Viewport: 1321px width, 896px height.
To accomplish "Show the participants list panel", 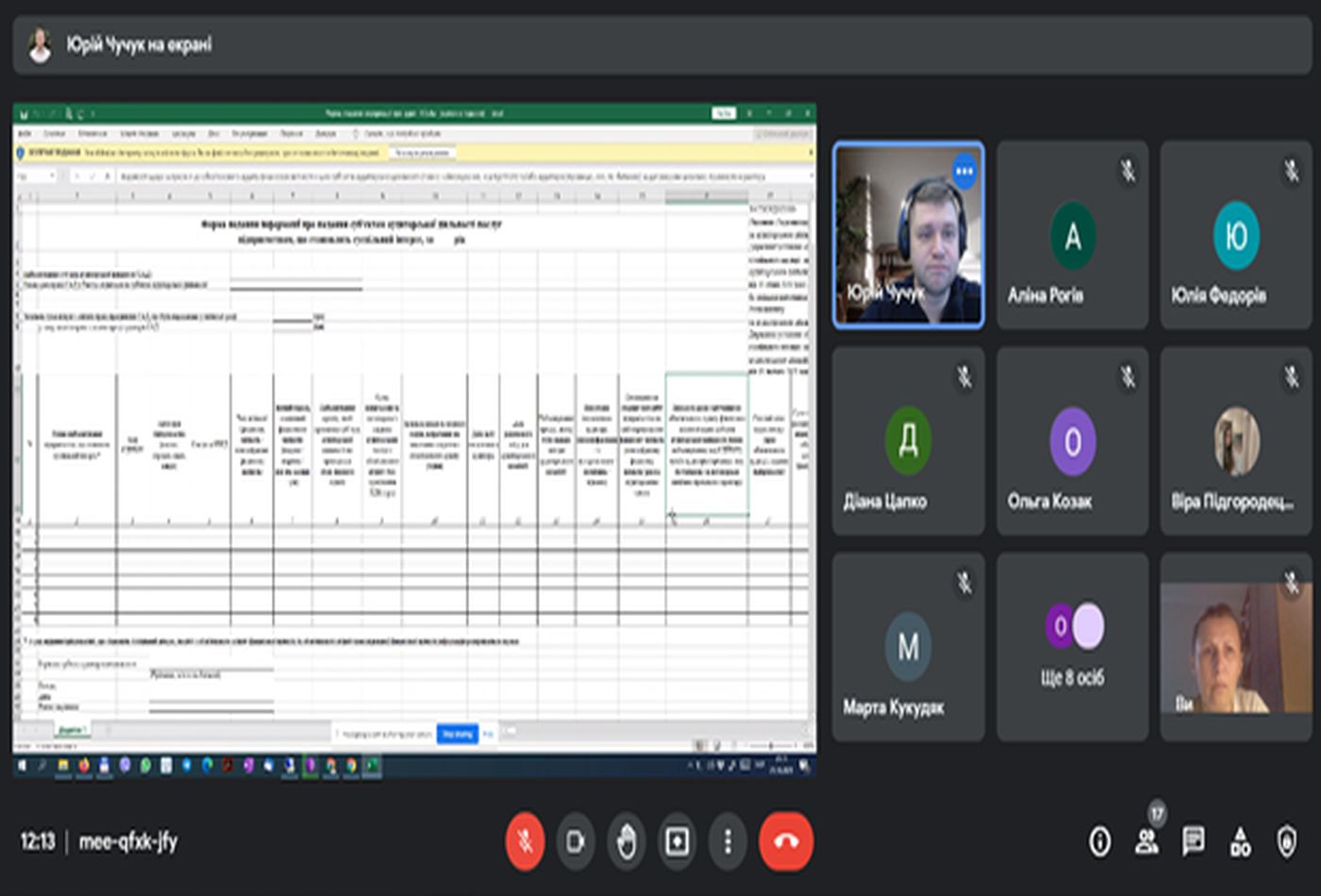I will point(1146,840).
